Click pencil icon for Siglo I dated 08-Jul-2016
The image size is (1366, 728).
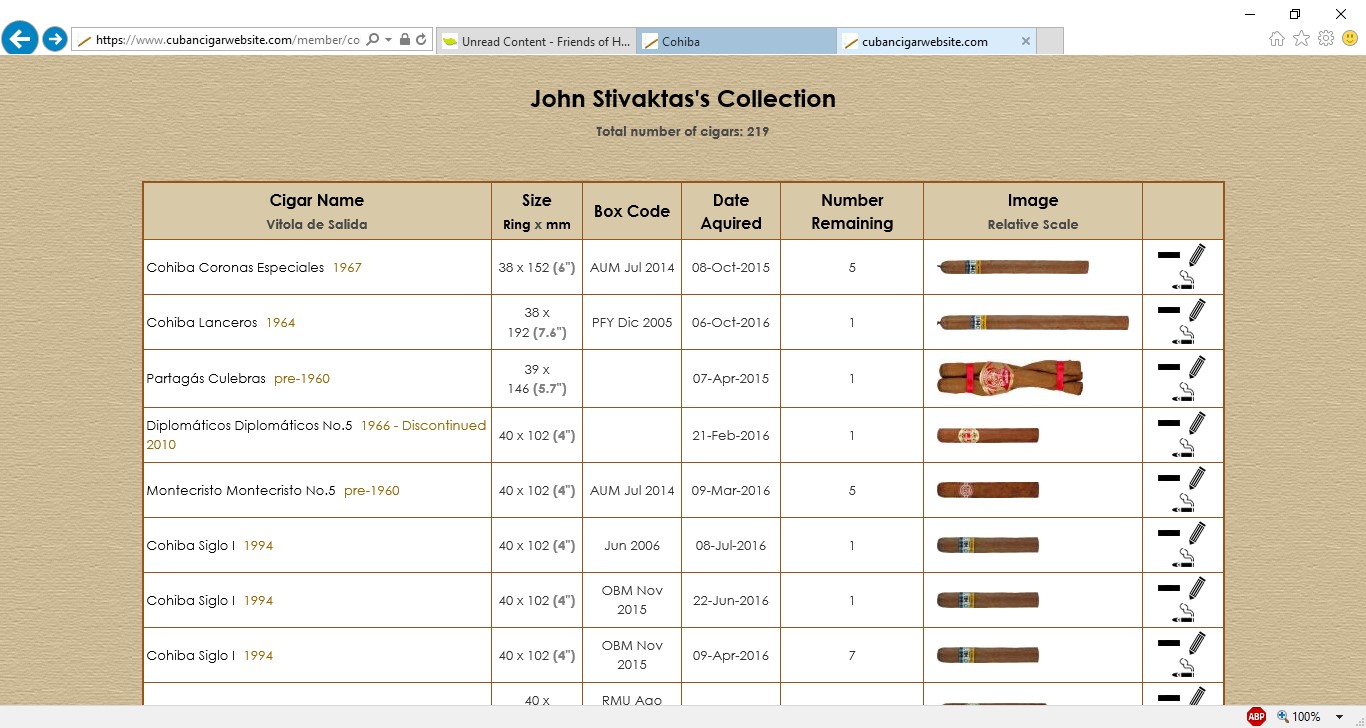point(1197,532)
